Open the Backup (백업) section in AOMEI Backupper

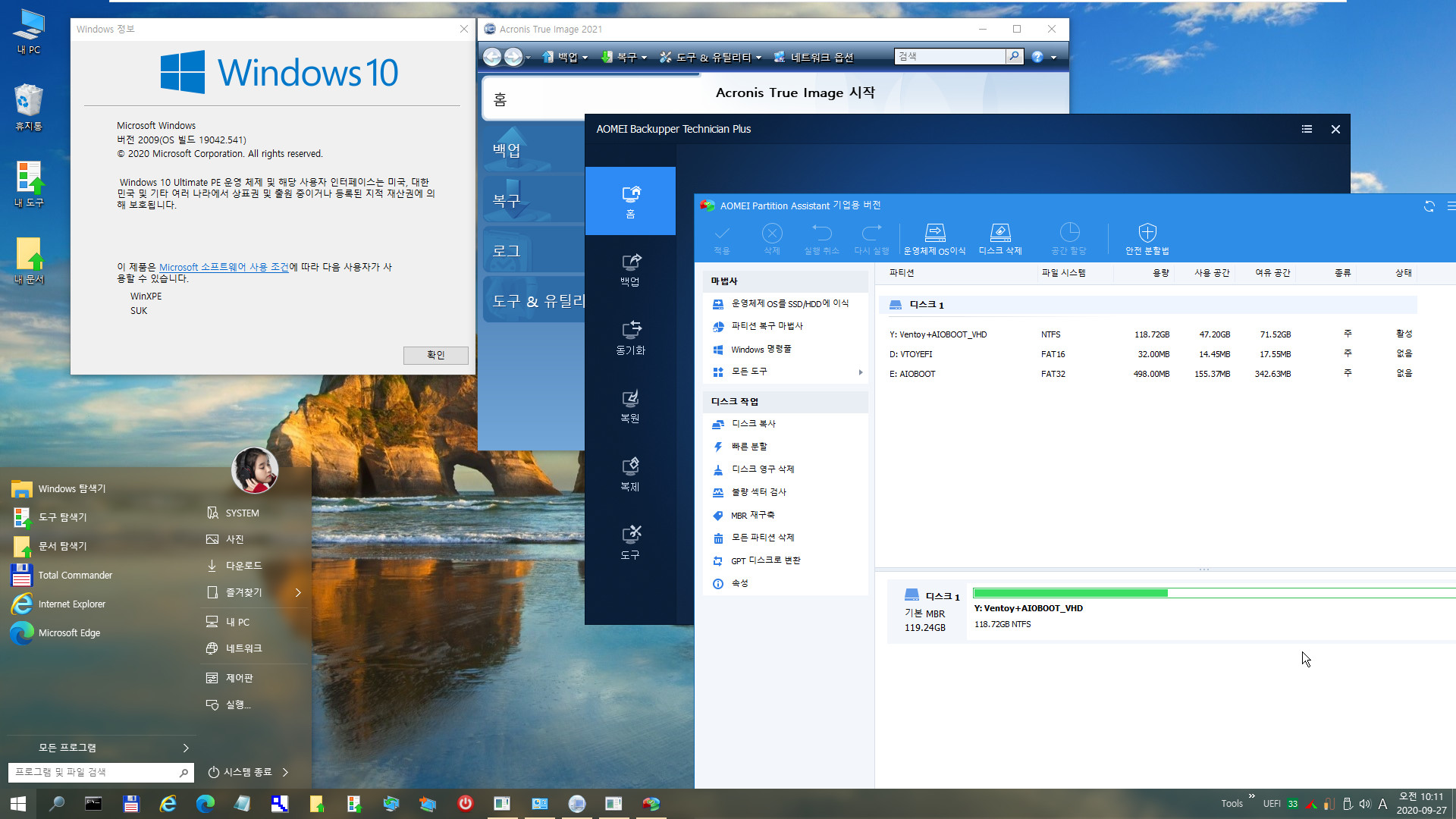[630, 269]
